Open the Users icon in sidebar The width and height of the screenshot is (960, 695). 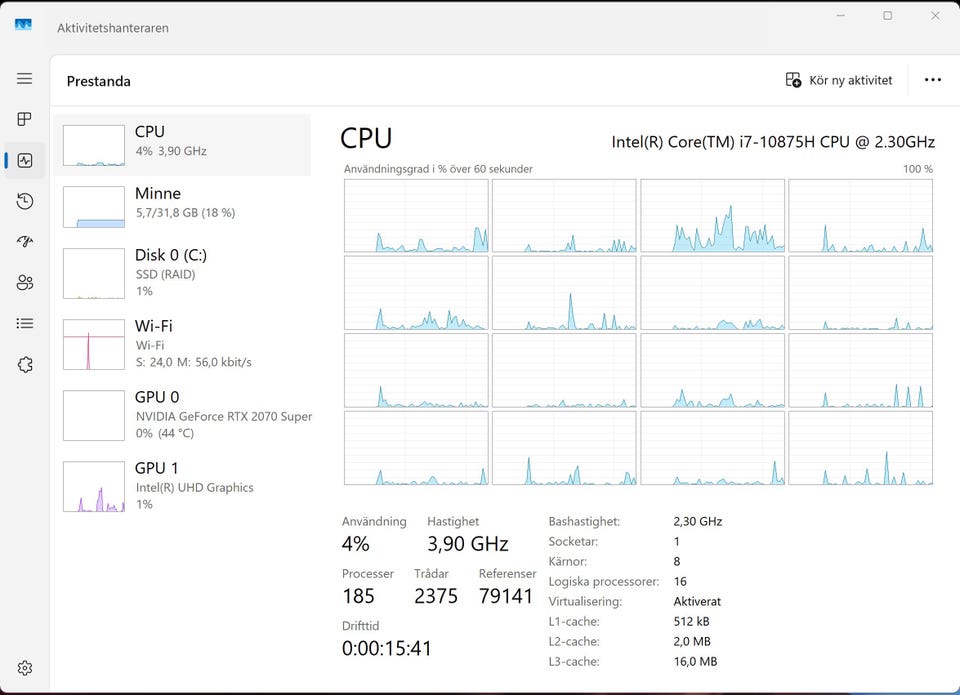tap(24, 282)
